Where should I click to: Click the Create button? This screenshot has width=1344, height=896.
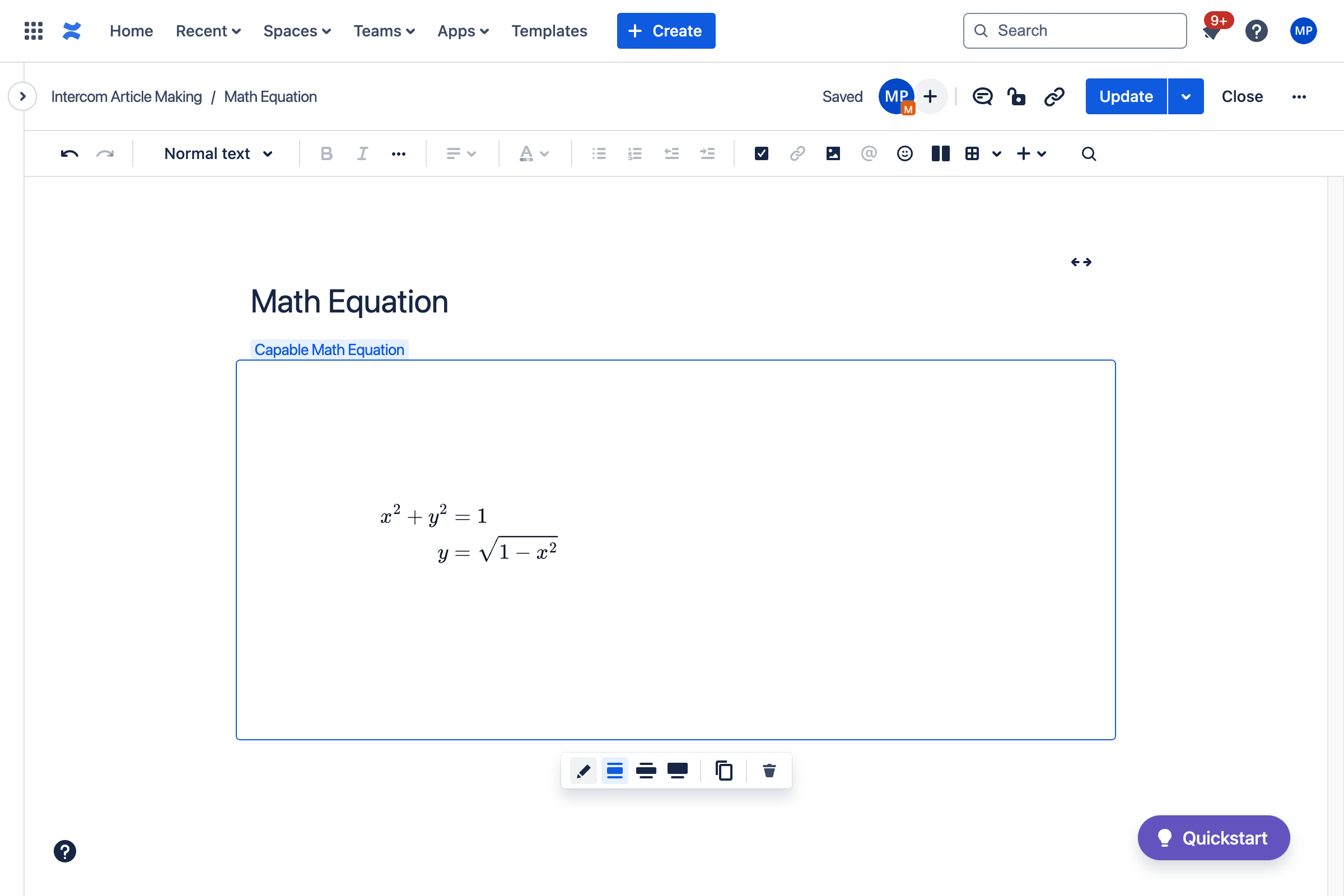click(666, 31)
